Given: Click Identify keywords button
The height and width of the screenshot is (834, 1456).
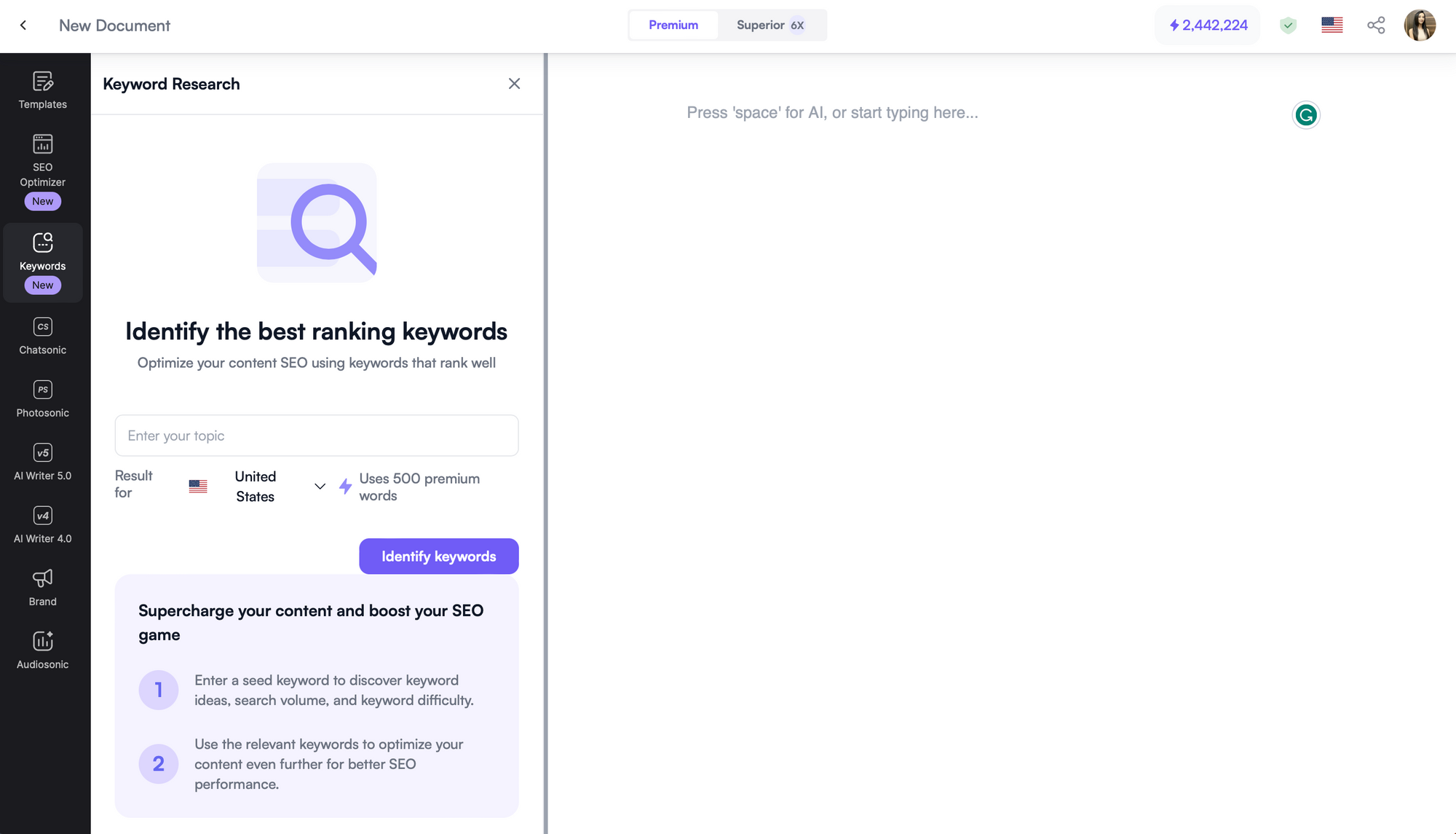Looking at the screenshot, I should tap(438, 556).
